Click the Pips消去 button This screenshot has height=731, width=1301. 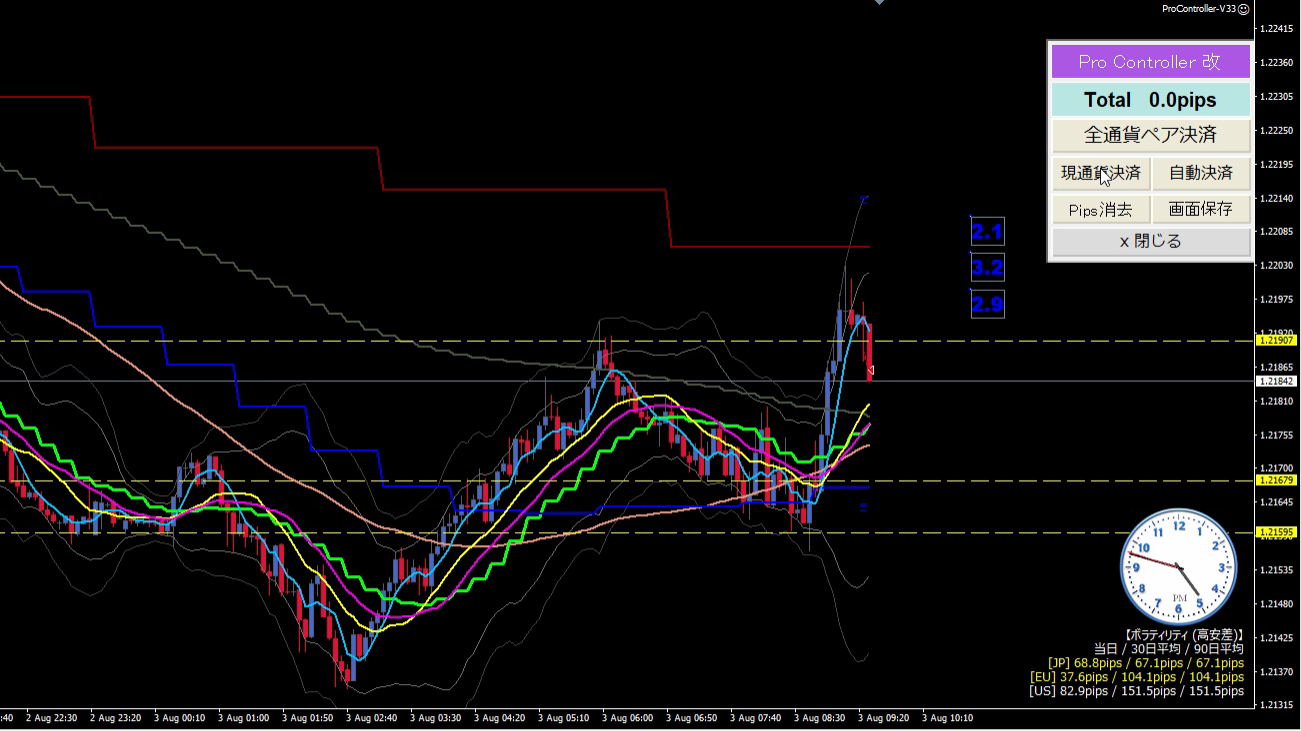pos(1101,209)
